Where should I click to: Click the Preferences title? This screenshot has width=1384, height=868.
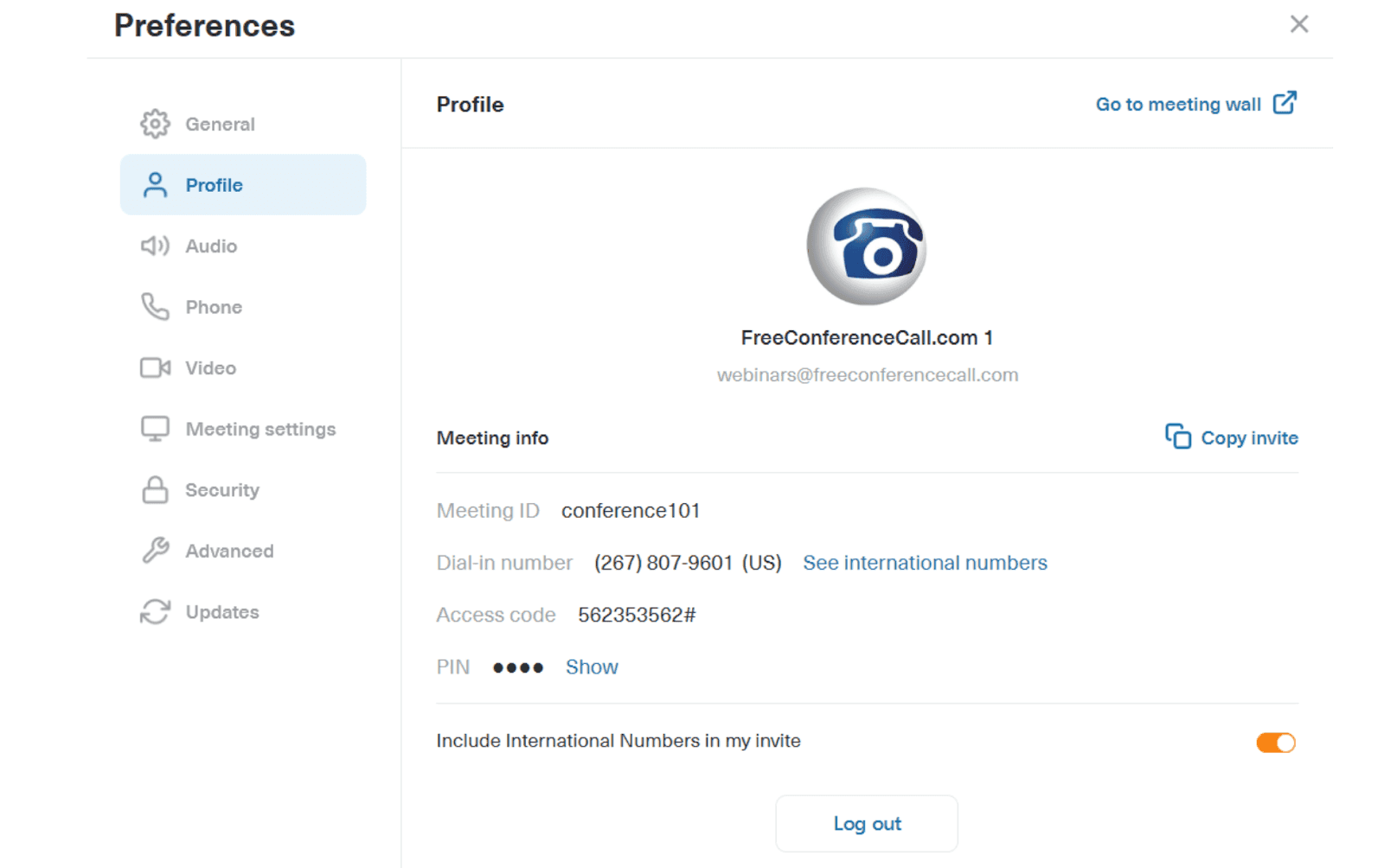204,26
